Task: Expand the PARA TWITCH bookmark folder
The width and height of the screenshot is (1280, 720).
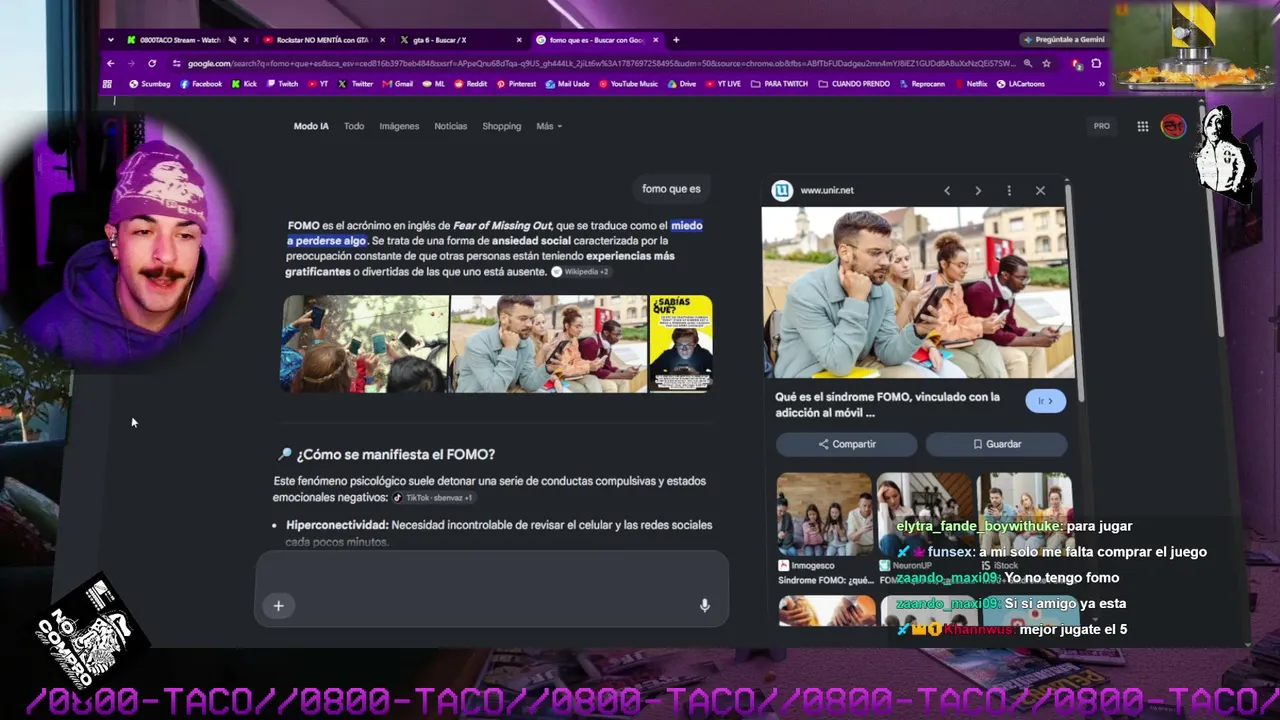Action: tap(779, 84)
